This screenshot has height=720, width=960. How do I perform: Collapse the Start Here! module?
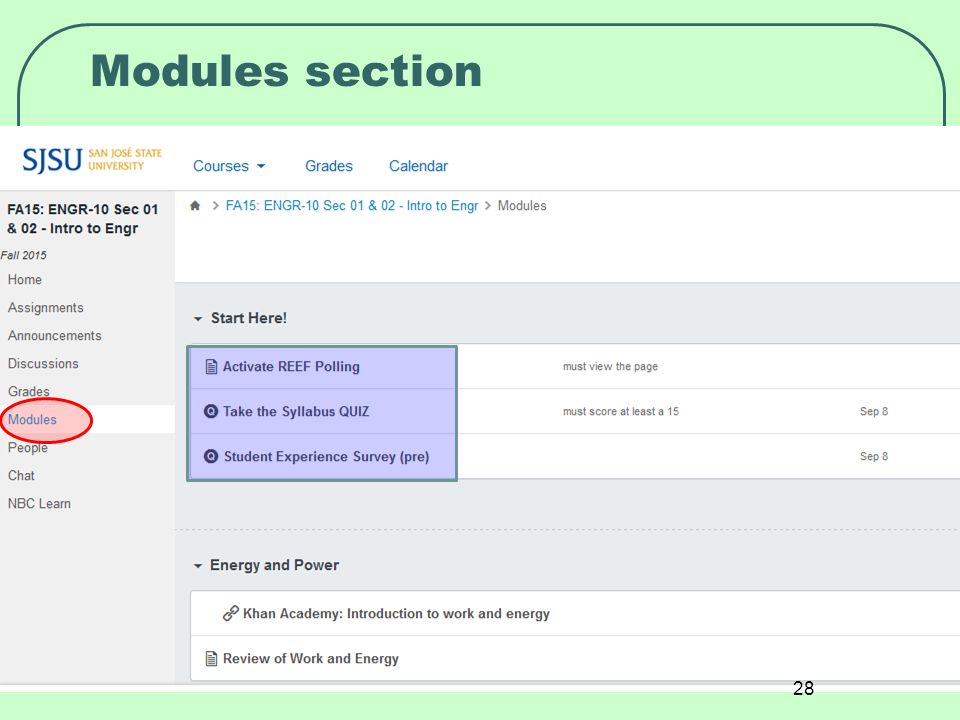click(x=198, y=319)
